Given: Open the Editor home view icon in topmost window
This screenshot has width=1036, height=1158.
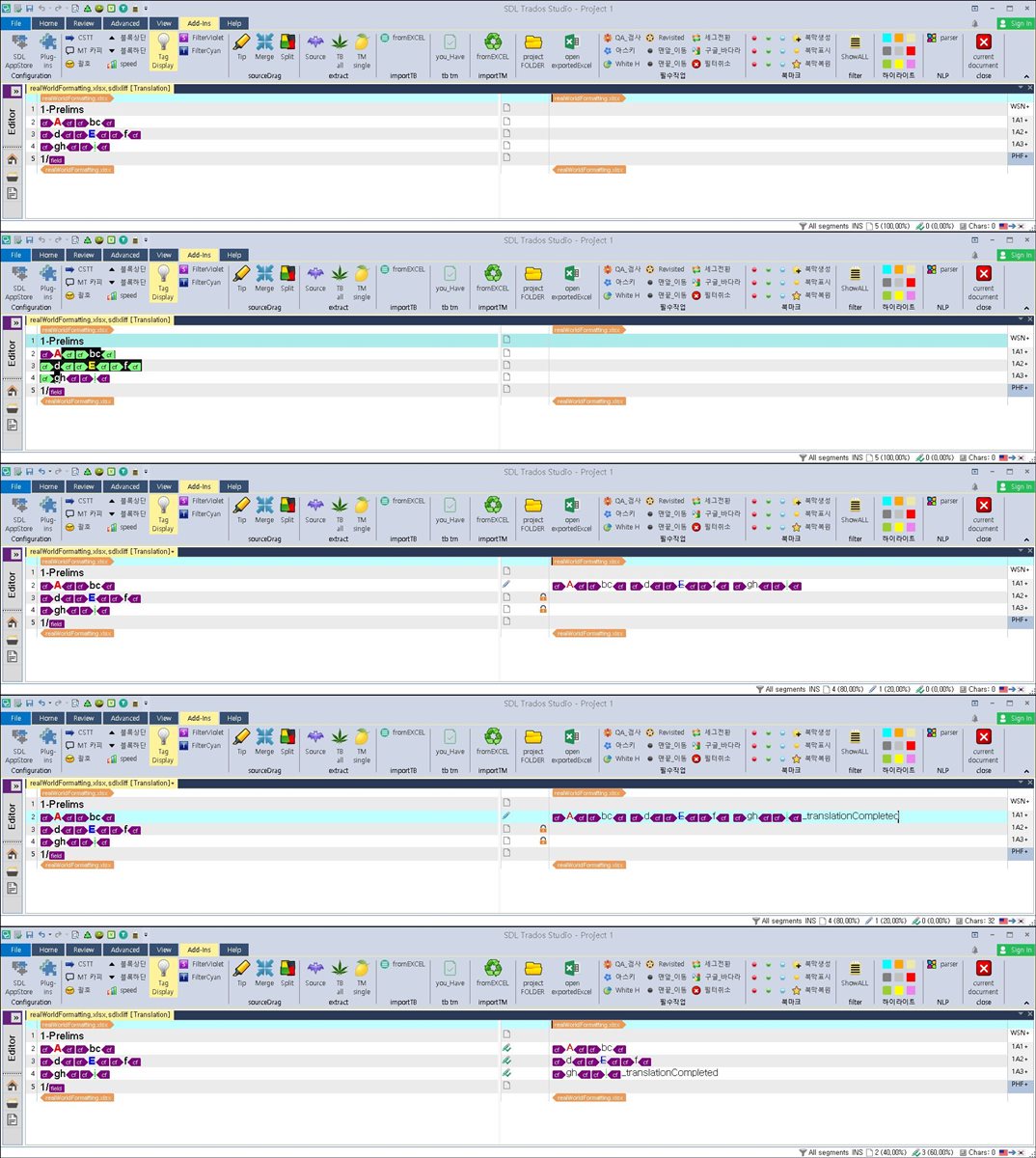Looking at the screenshot, I should click(x=12, y=159).
